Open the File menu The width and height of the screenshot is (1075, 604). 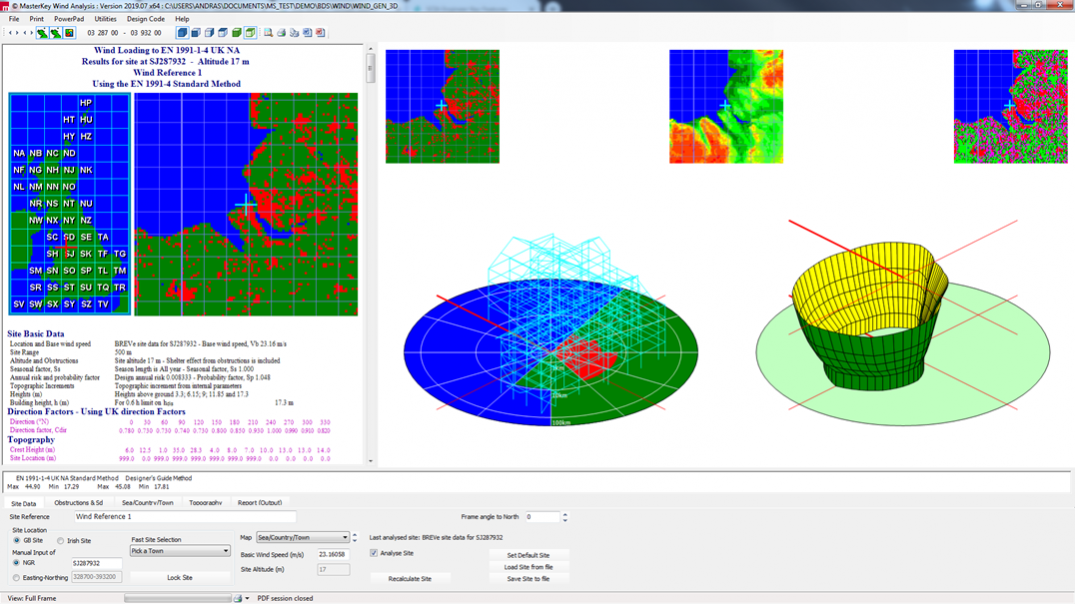pos(14,19)
